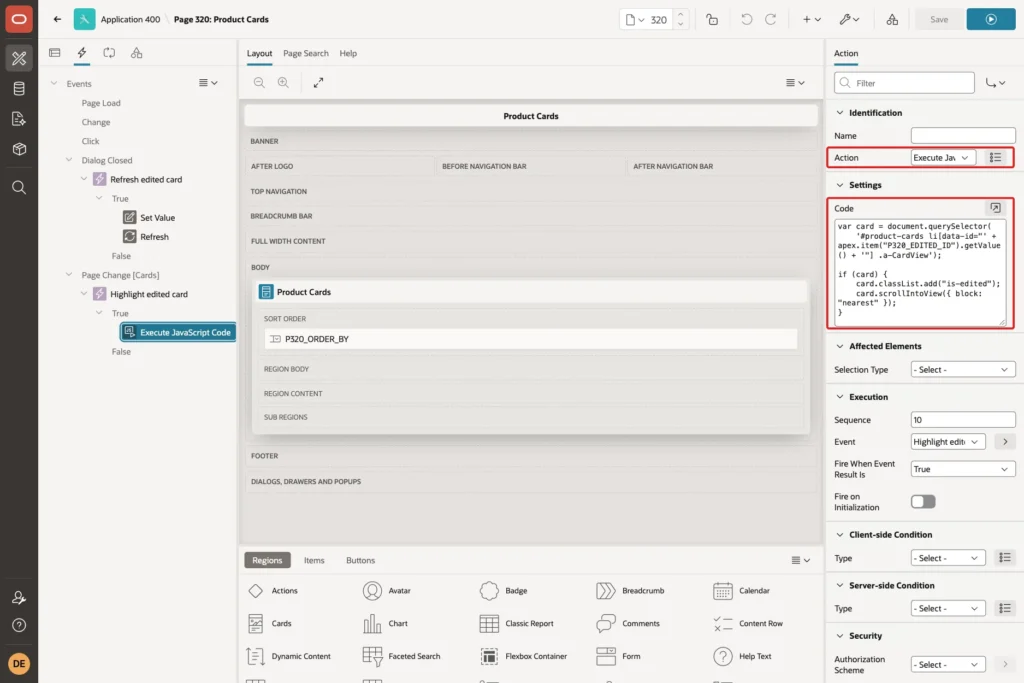Open Gallery cube icon in sidebar
The height and width of the screenshot is (683, 1024).
click(x=19, y=149)
